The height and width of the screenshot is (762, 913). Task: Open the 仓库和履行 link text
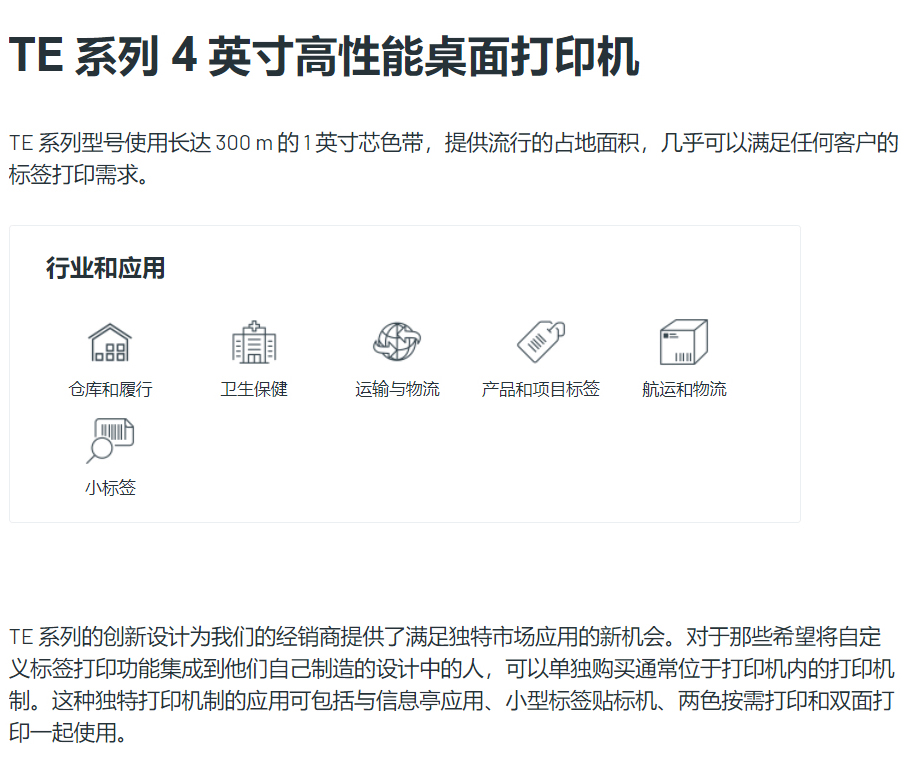(110, 389)
